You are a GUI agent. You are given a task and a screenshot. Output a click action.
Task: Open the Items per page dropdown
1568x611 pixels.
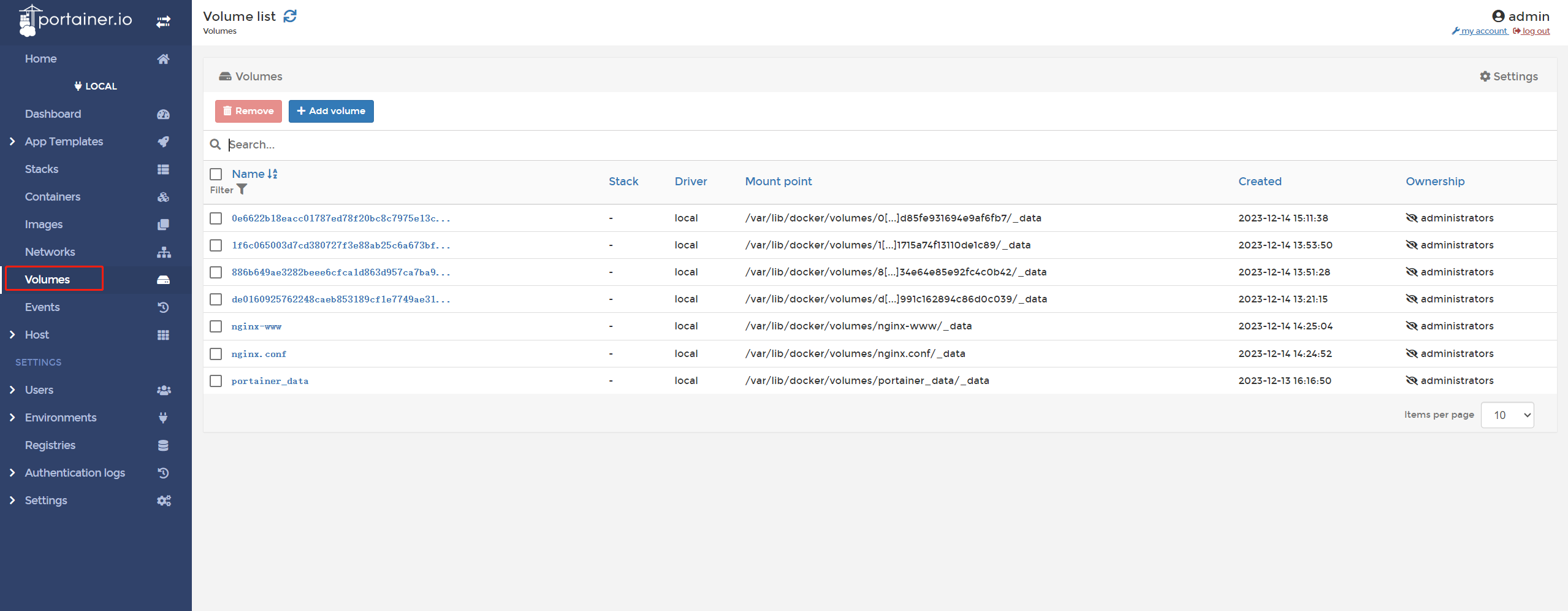tap(1507, 415)
